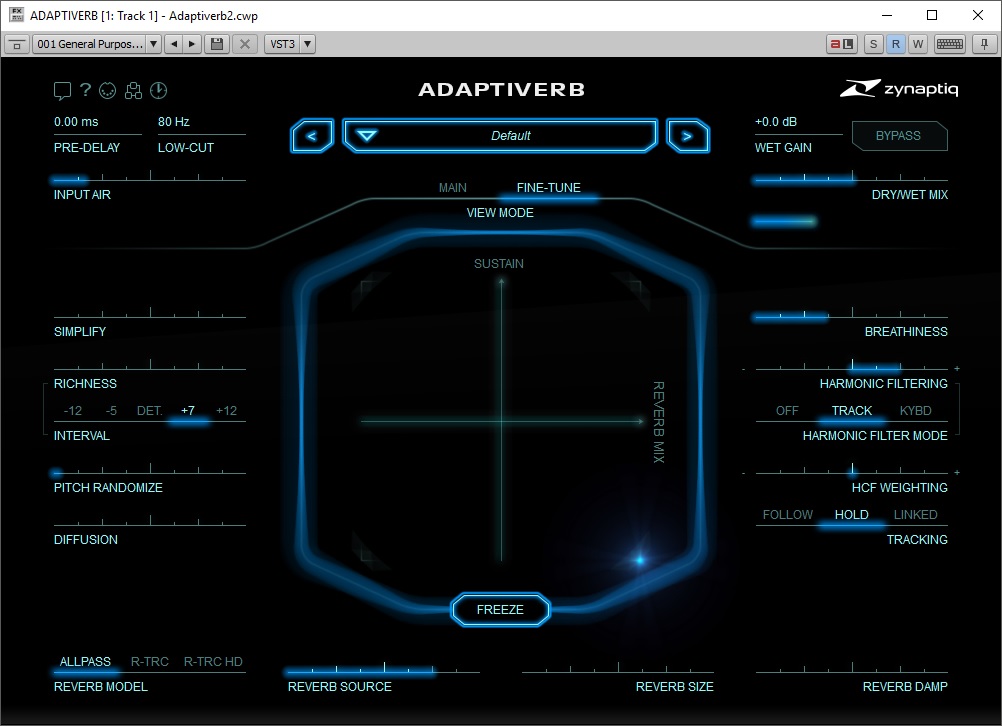Viewport: 1002px width, 726px height.
Task: Select R-TRC reverb model
Action: click(150, 662)
